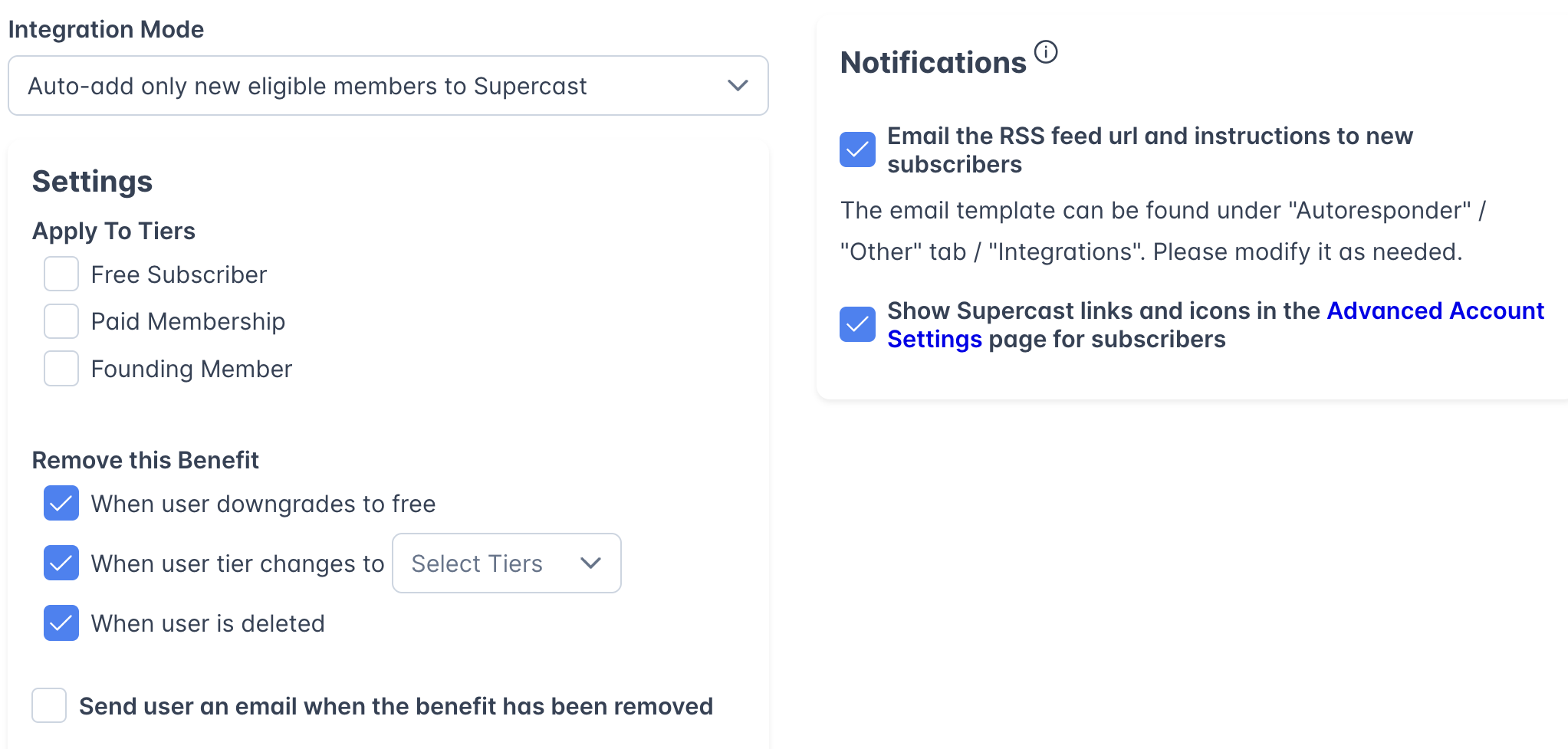Click the Integration Mode dropdown chevron arrow
The image size is (1568, 749).
pos(738,85)
